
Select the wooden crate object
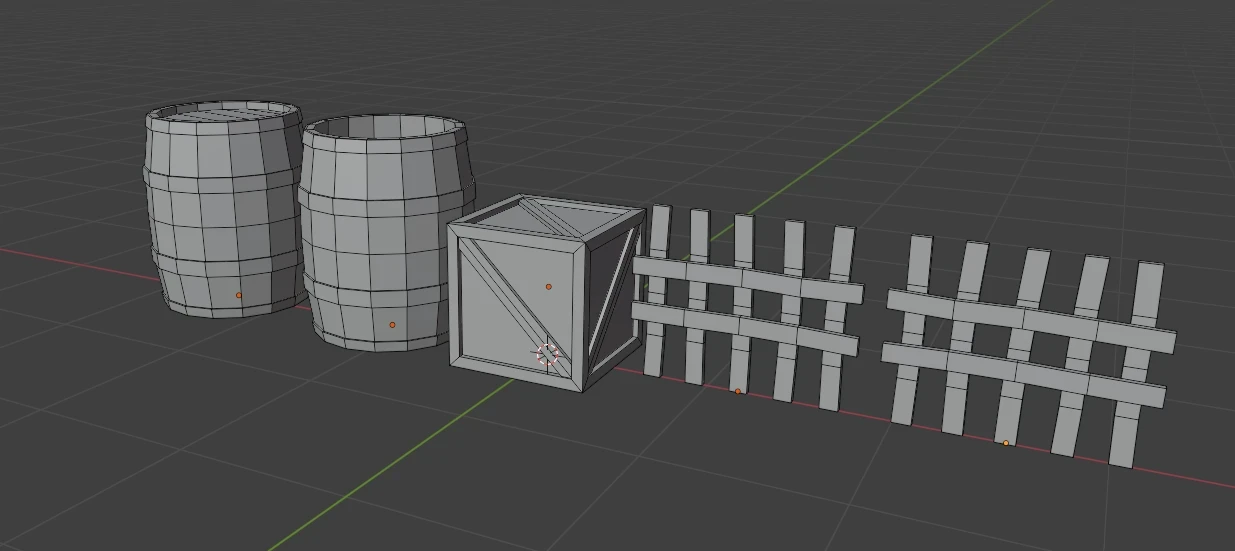point(546,292)
